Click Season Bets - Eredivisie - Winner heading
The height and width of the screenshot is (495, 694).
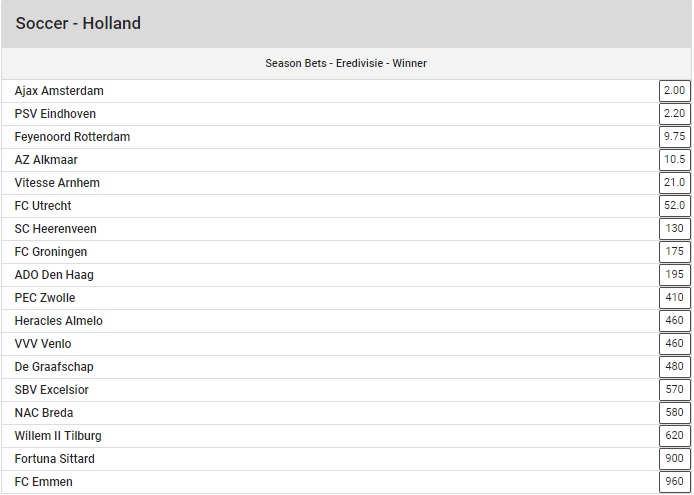tap(346, 63)
